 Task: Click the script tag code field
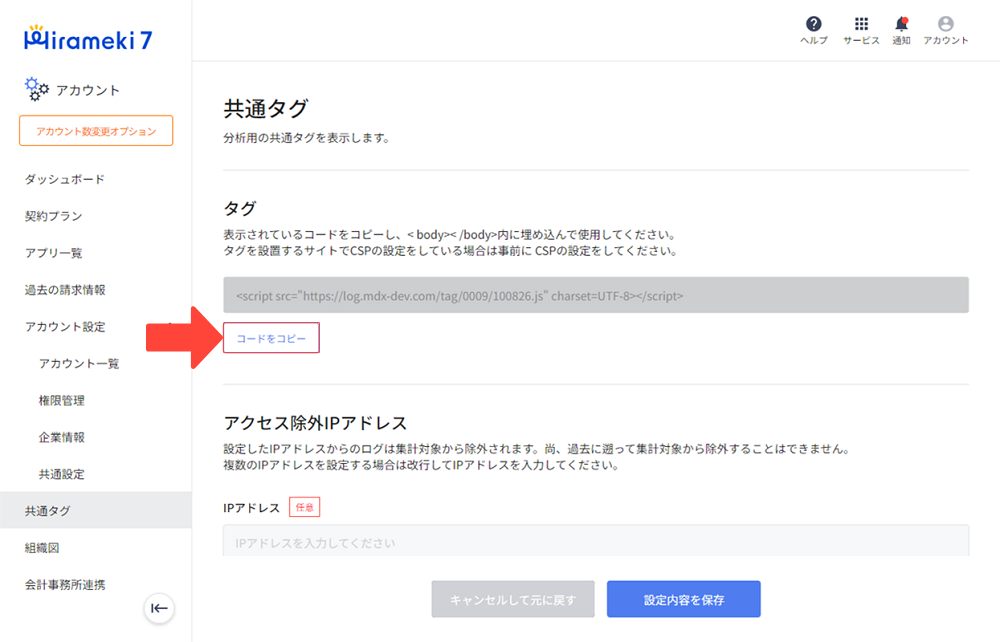coord(596,295)
